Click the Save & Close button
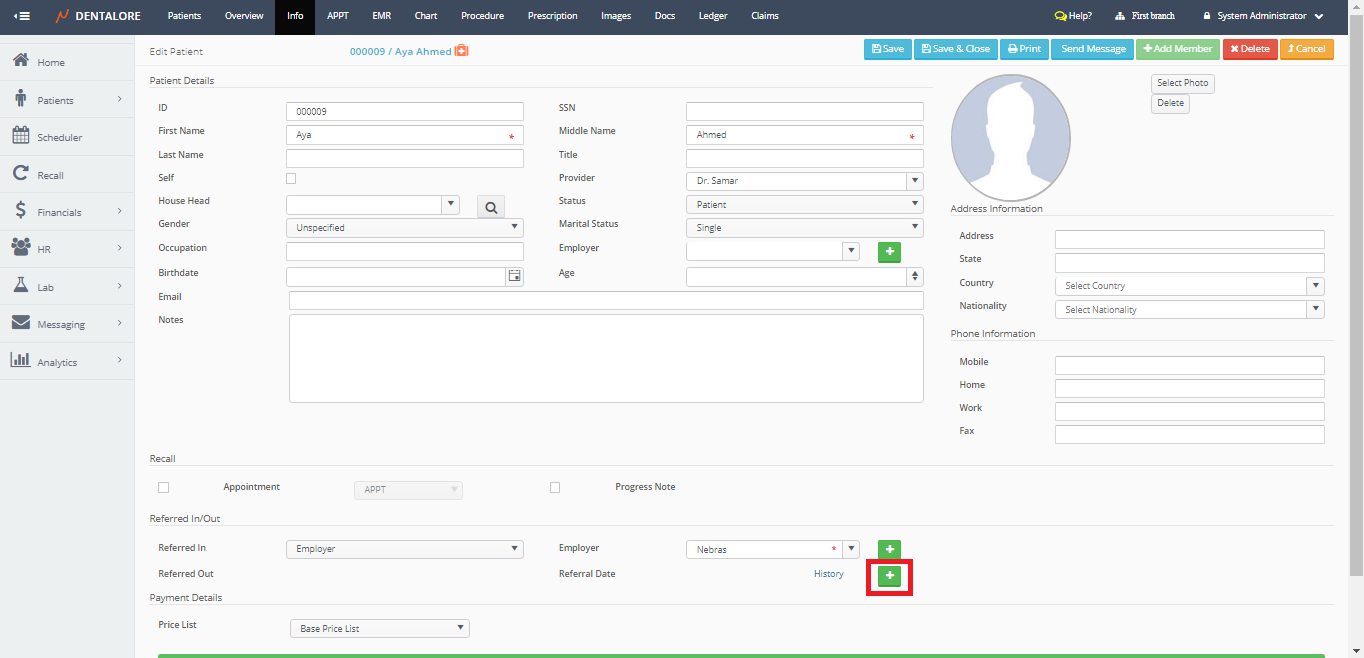Image resolution: width=1364 pixels, height=658 pixels. tap(954, 49)
